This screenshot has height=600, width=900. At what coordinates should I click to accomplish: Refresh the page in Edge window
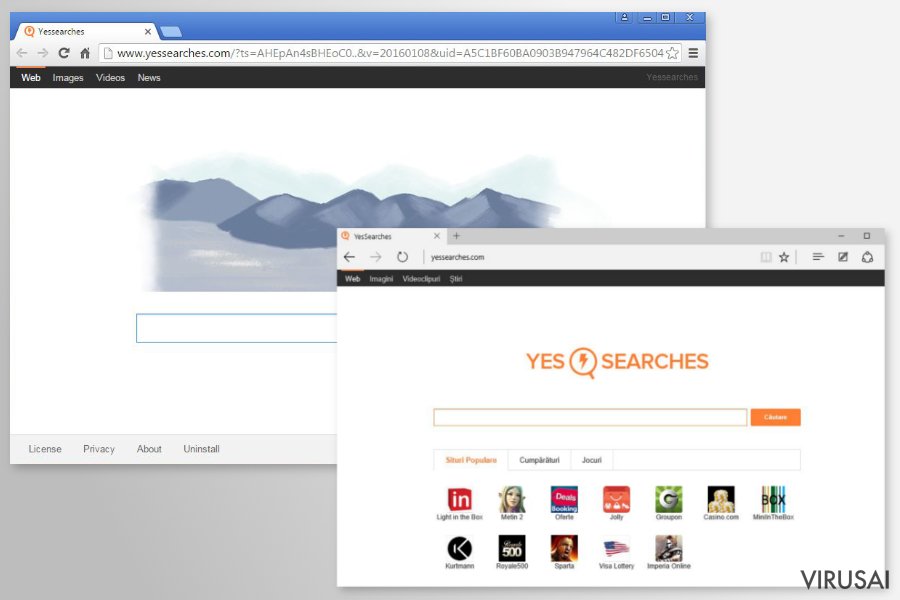402,257
